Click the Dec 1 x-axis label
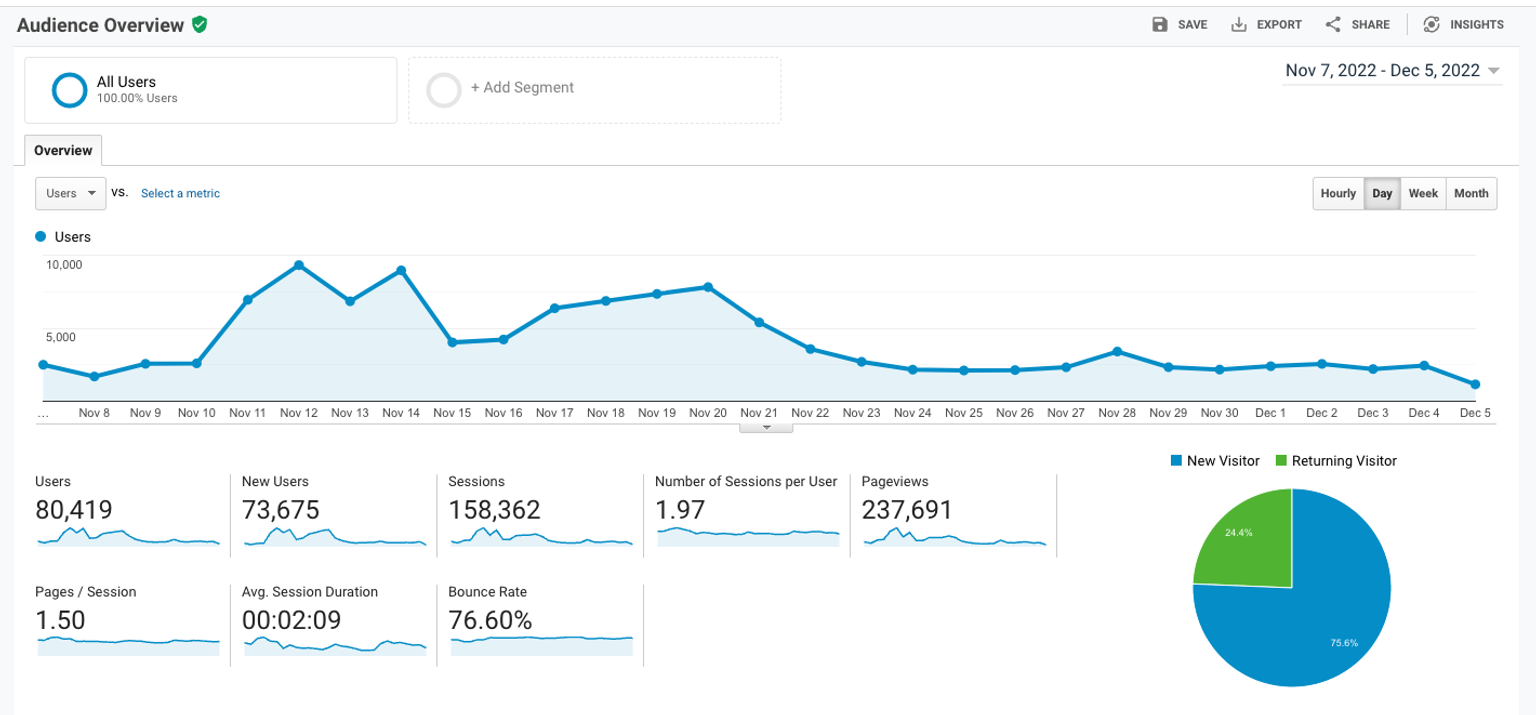Image resolution: width=1536 pixels, height=715 pixels. [x=1270, y=412]
